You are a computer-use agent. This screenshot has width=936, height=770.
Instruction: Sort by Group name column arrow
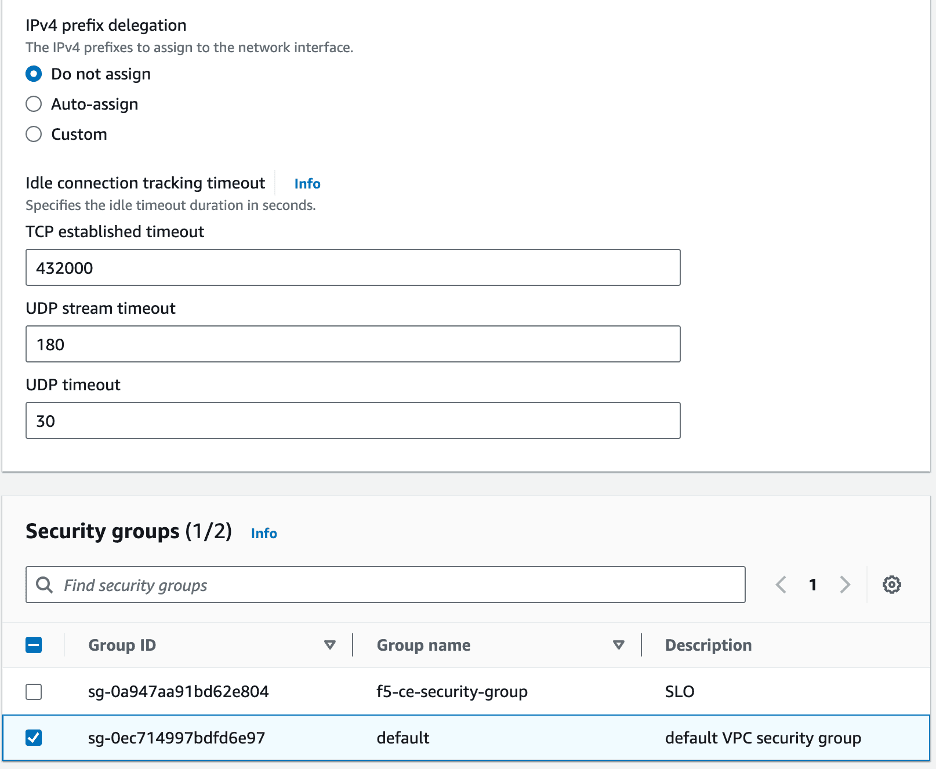coord(618,645)
